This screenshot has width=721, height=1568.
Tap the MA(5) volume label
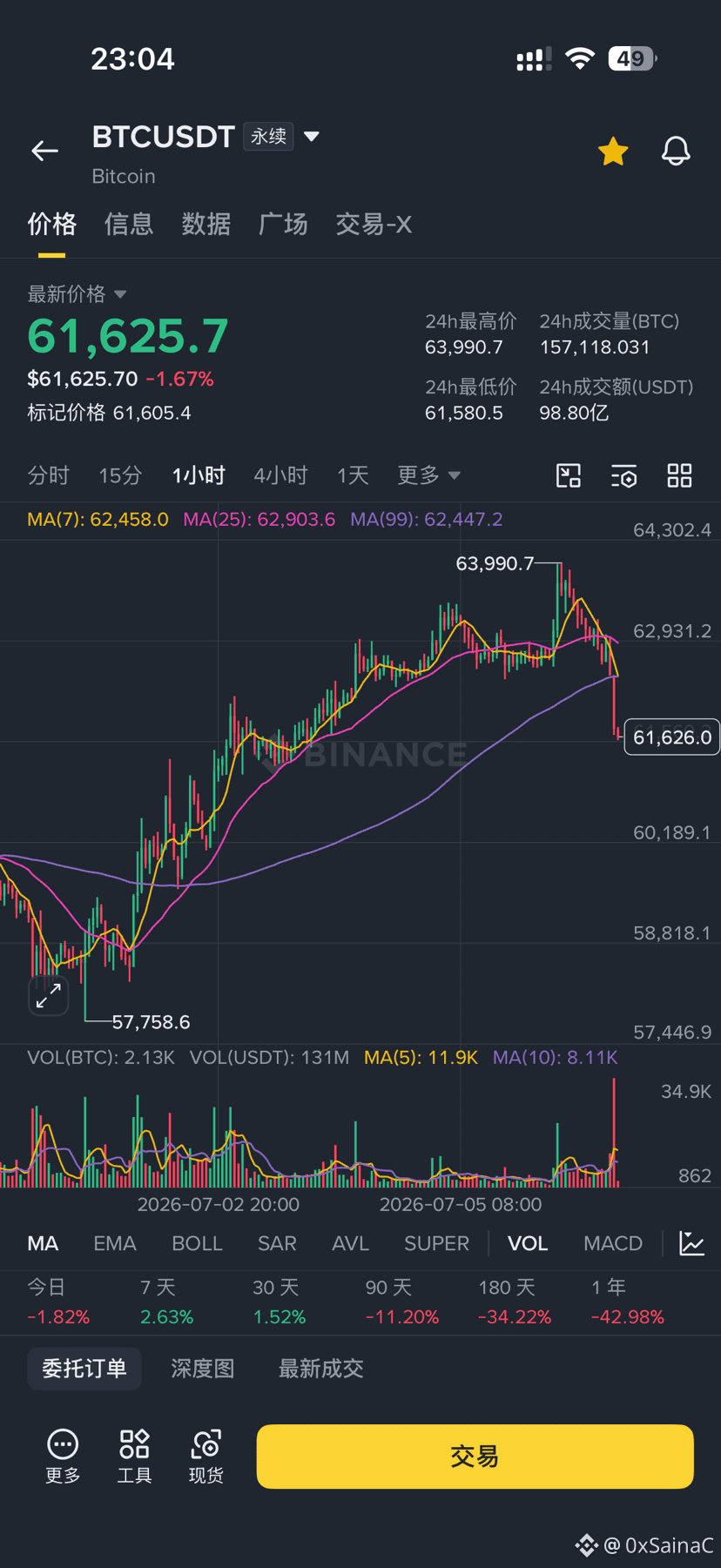tap(421, 1058)
